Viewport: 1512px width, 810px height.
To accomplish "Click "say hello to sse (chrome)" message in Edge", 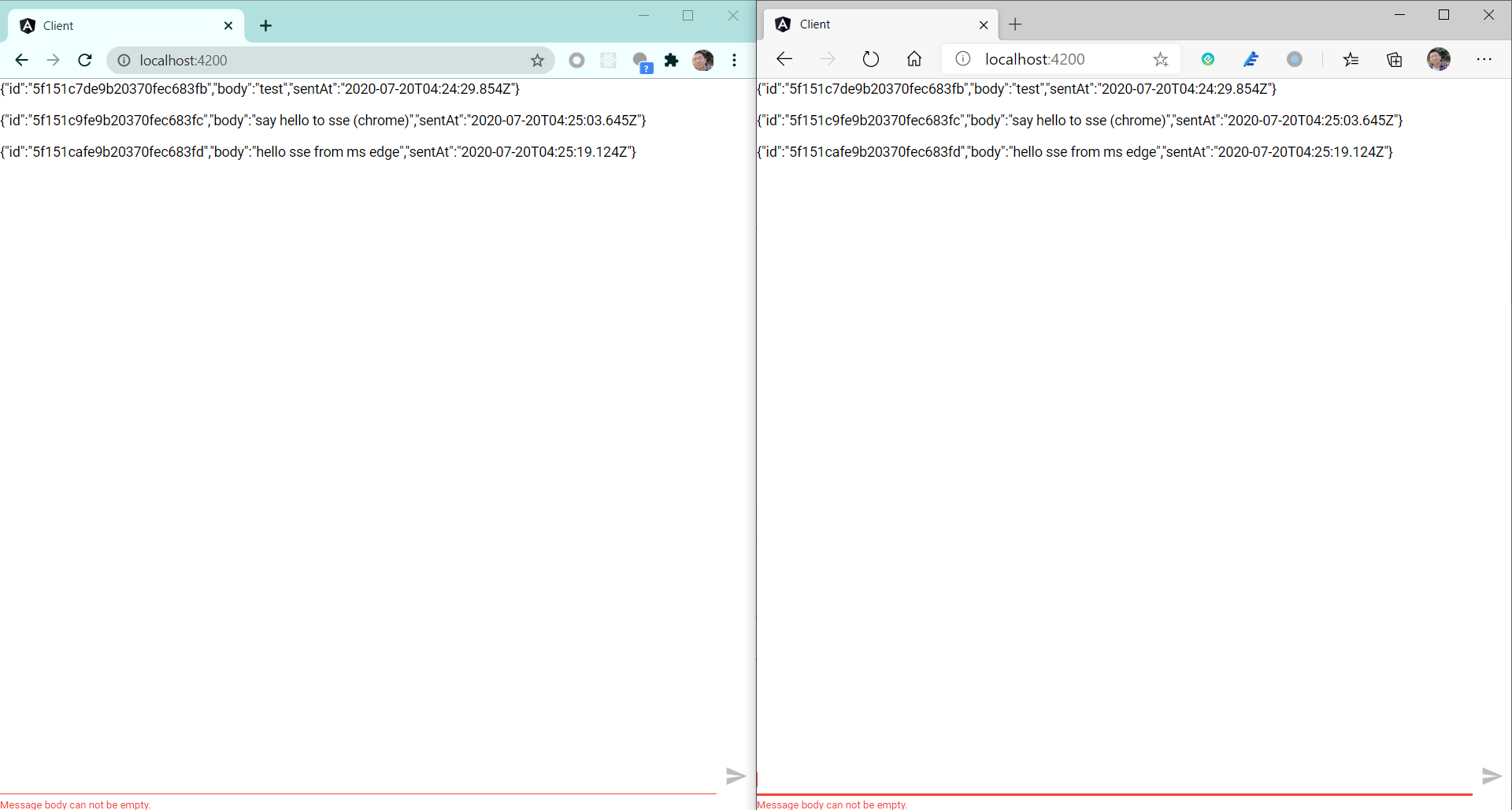I will pyautogui.click(x=1080, y=121).
